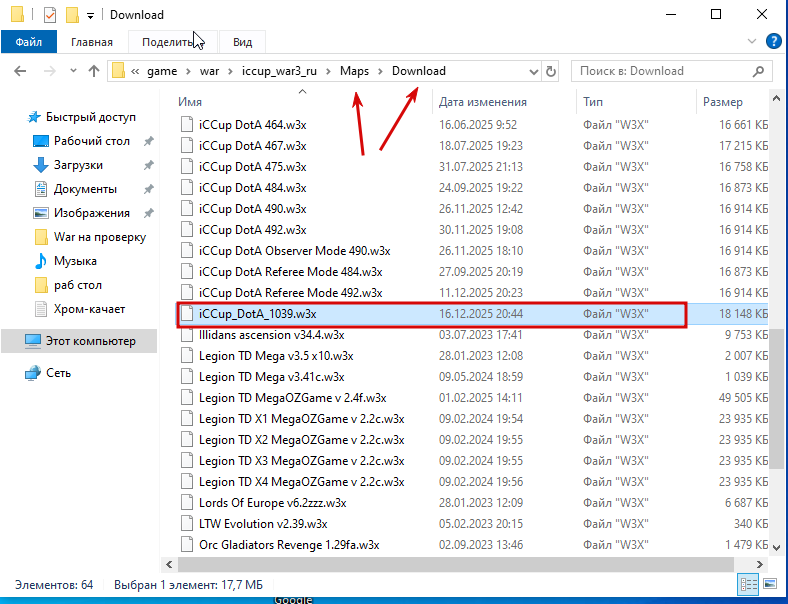The image size is (788, 604).
Task: Click the pin icon beside Изображения
Action: (148, 213)
